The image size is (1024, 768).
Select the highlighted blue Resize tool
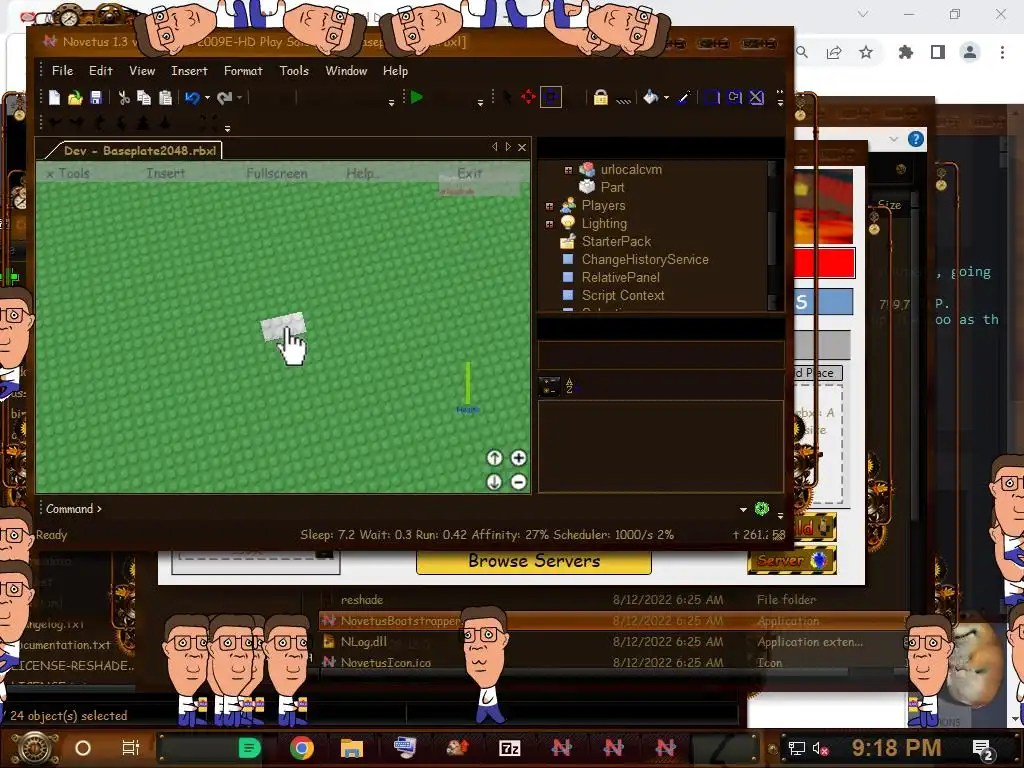click(x=551, y=97)
